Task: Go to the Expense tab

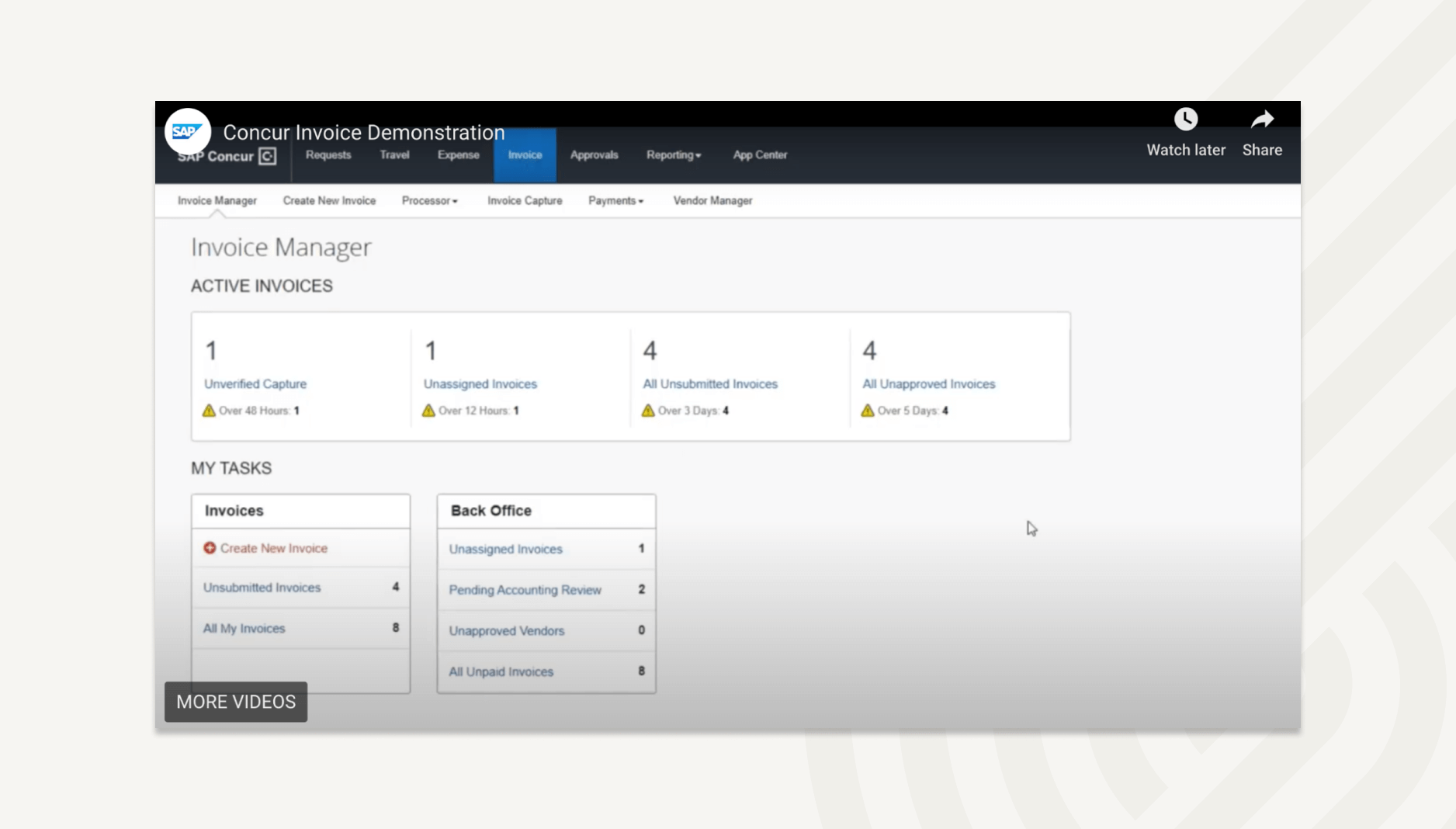Action: coord(459,155)
